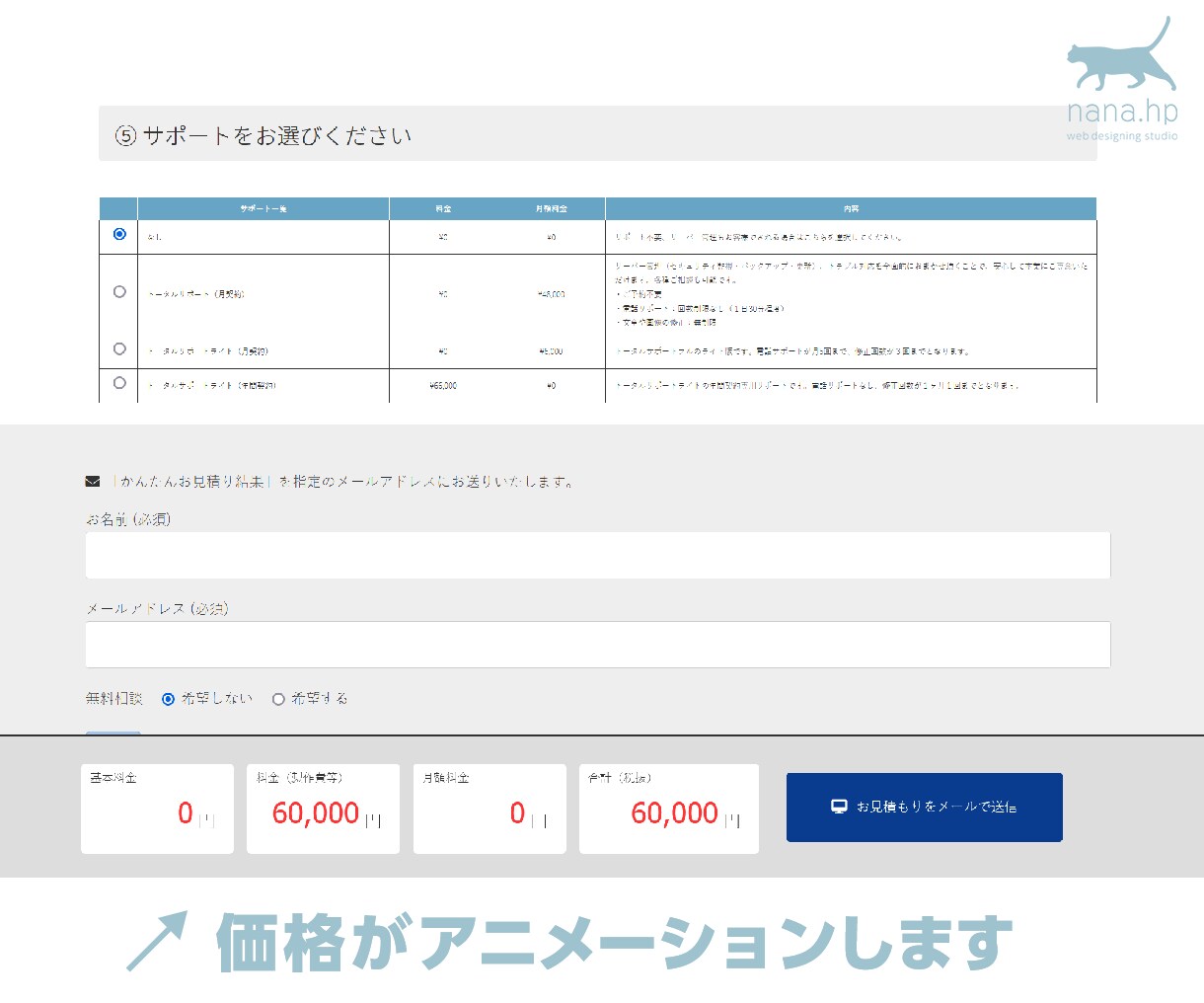Image resolution: width=1204 pixels, height=1003 pixels.
Task: Click the 料金 column header in the table
Action: [x=443, y=208]
